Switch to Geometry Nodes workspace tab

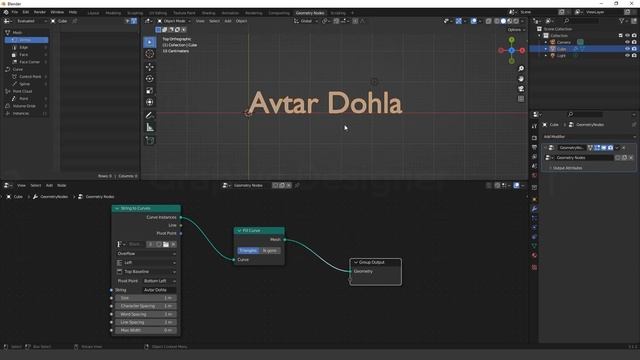pos(310,13)
